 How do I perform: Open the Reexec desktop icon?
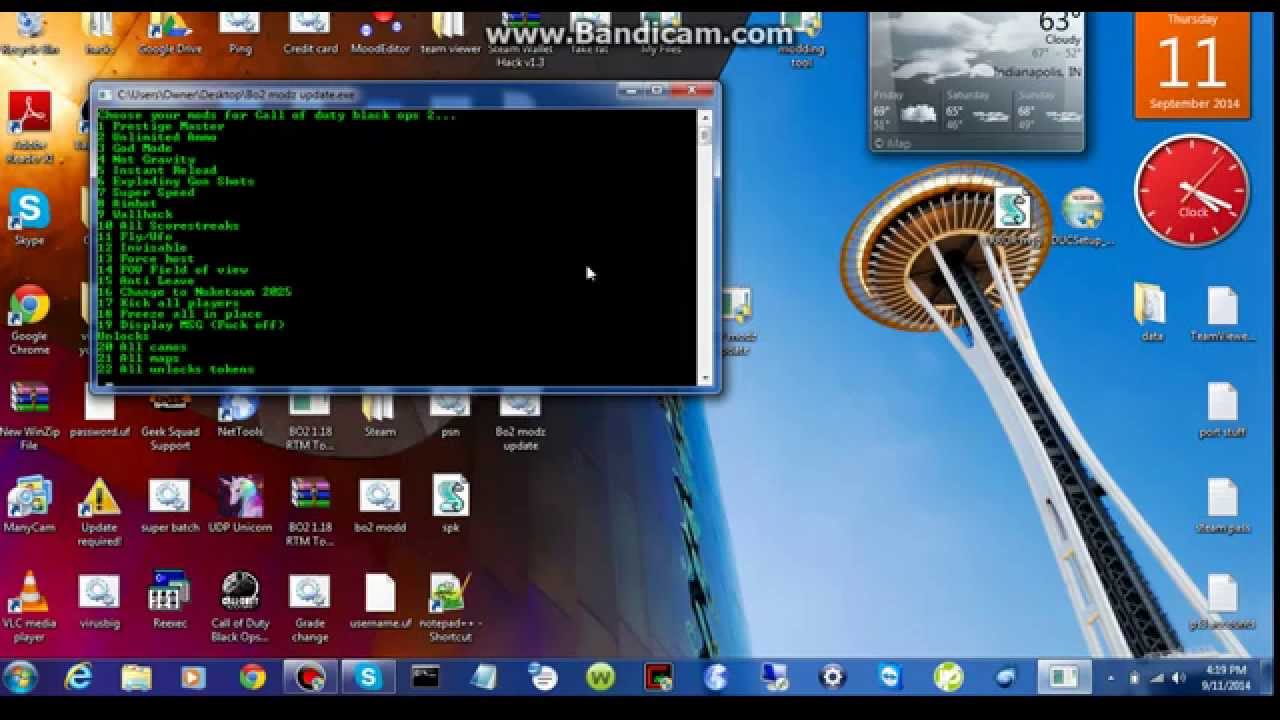point(170,600)
